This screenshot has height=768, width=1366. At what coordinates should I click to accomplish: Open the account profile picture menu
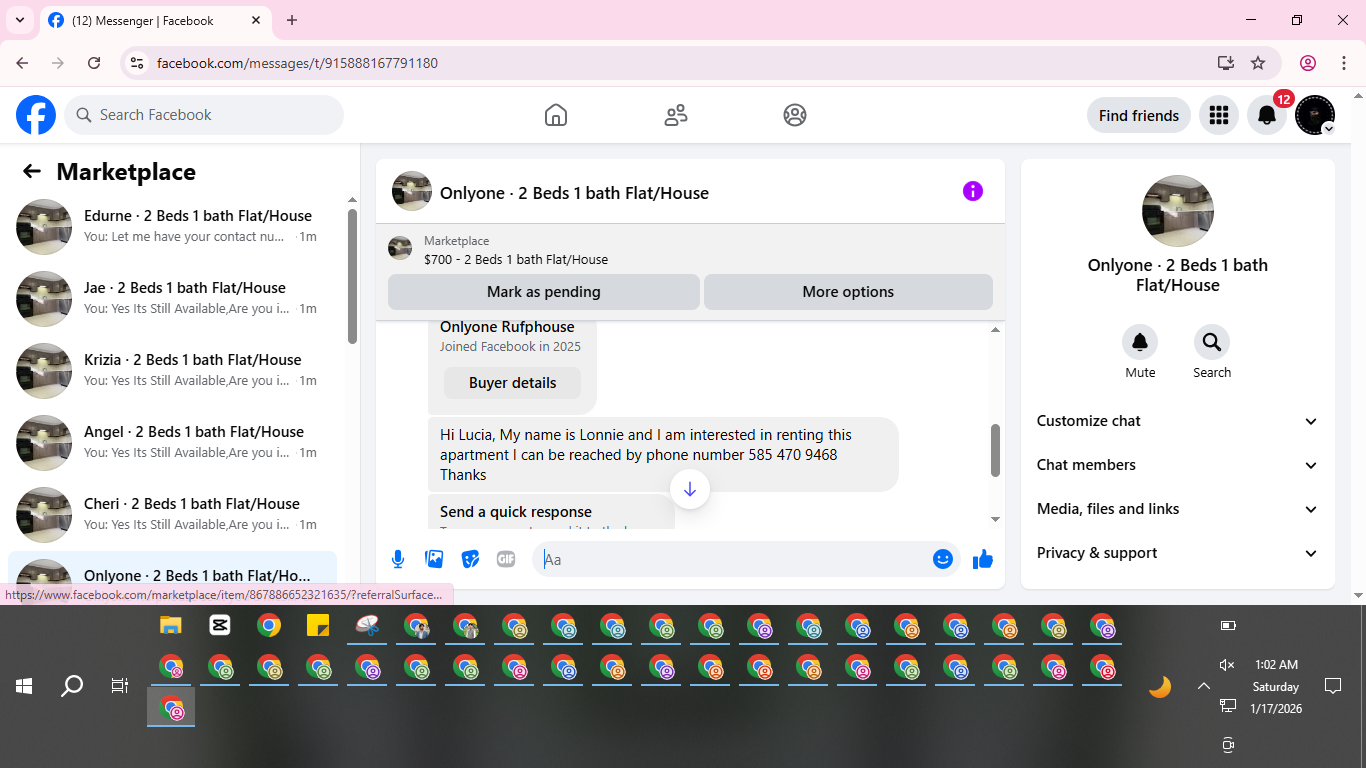1315,115
